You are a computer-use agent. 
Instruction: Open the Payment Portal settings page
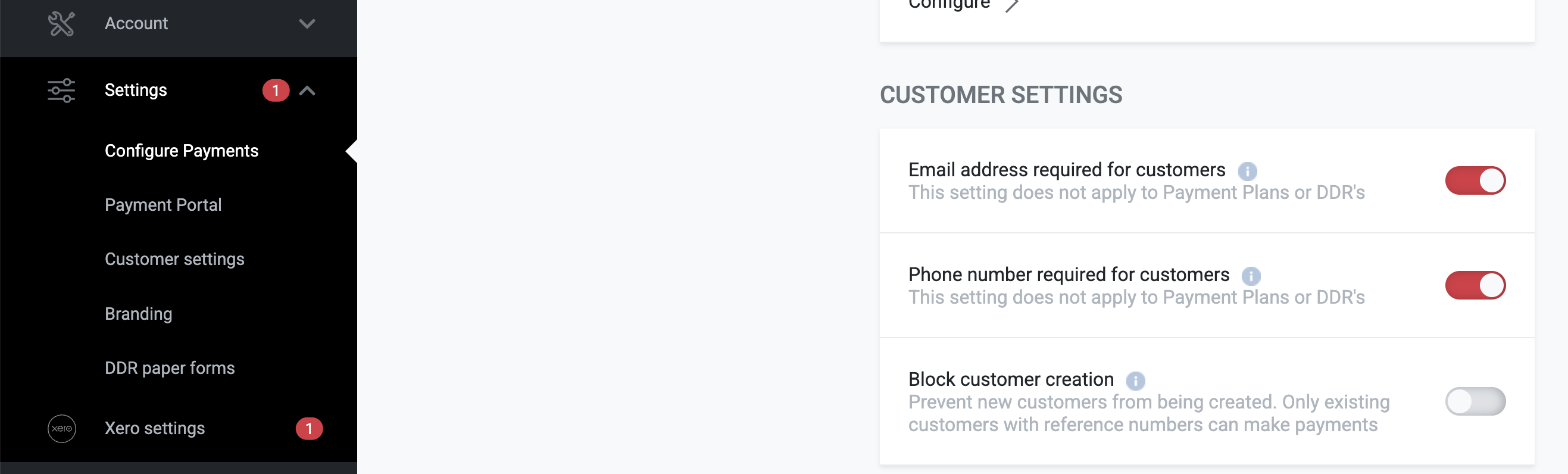[163, 205]
